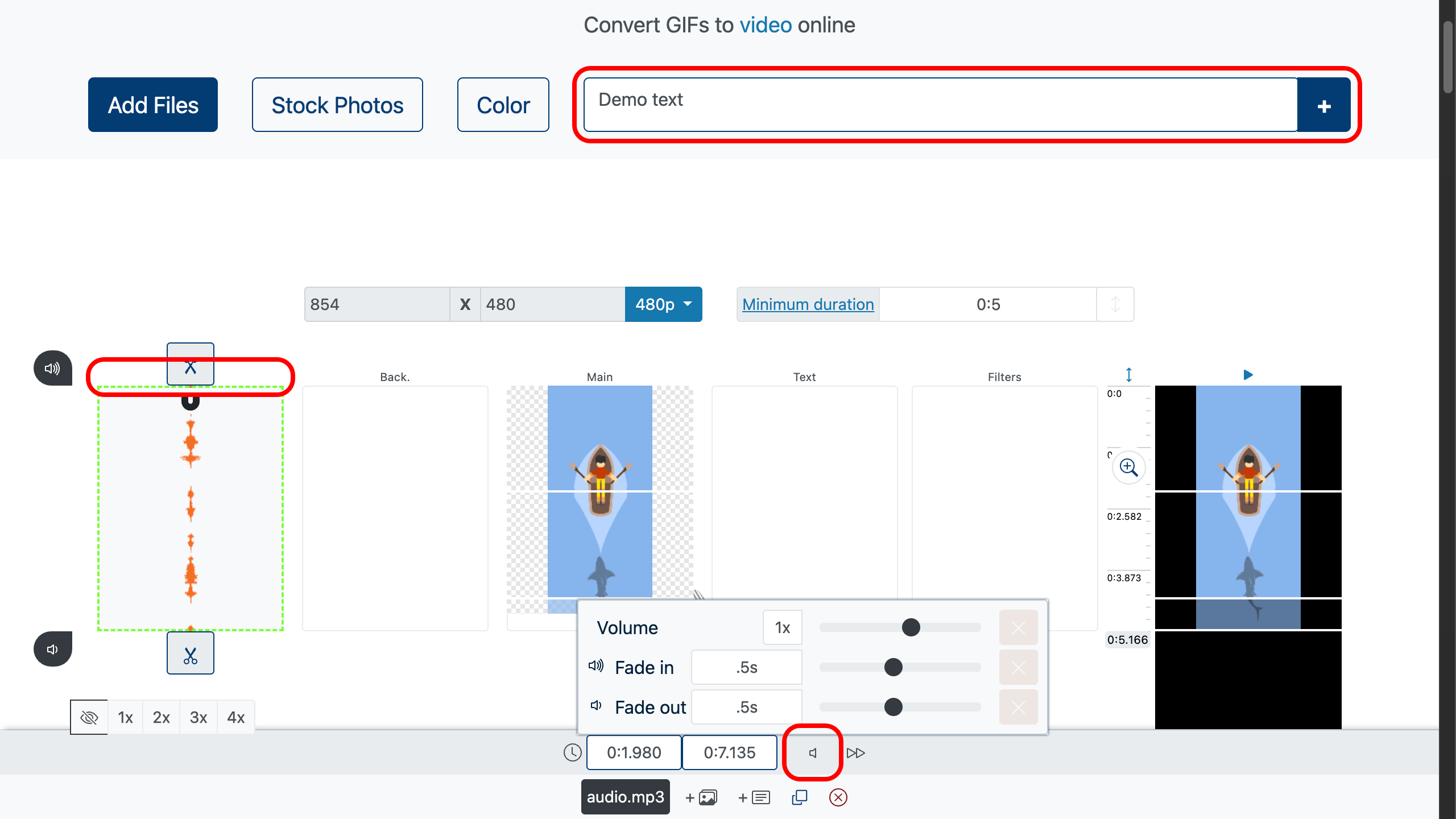Open the Color option
Viewport: 1456px width, 819px height.
pos(503,105)
